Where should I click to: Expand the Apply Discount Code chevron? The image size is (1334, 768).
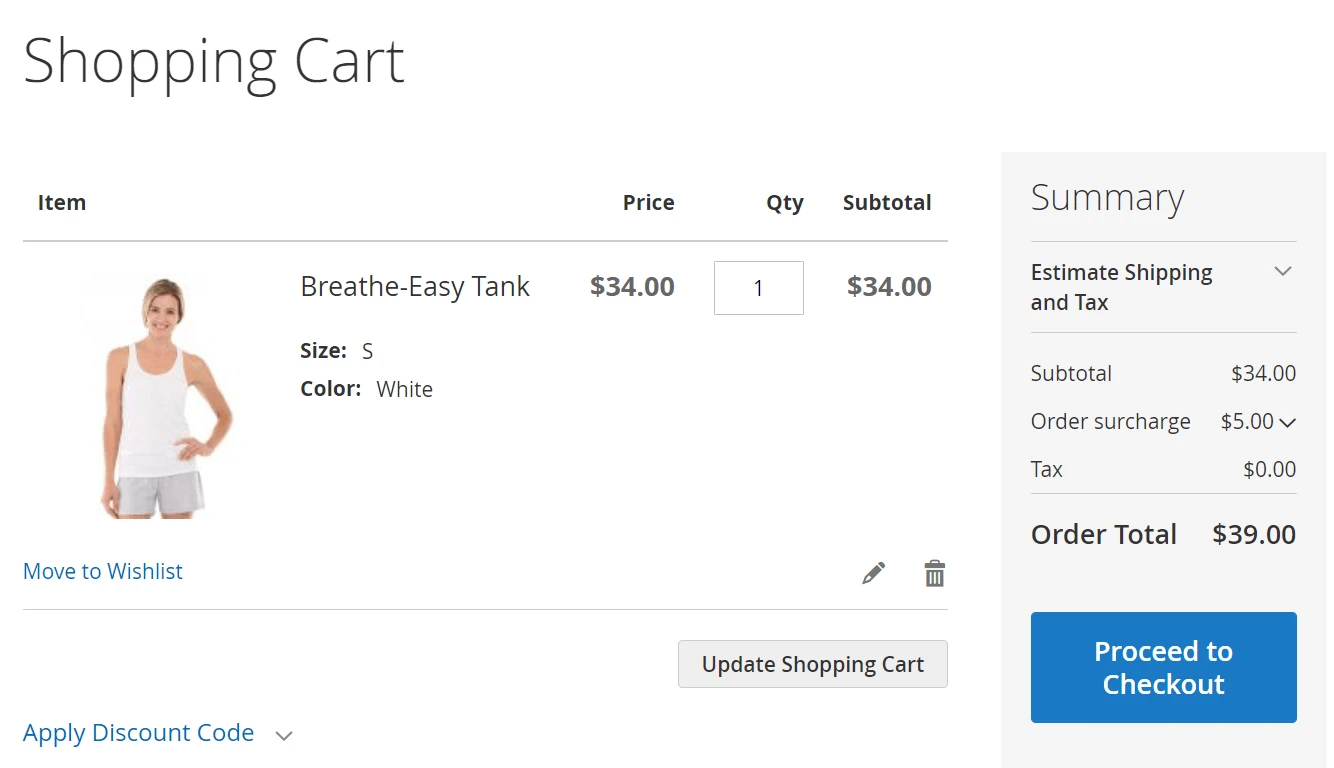(x=284, y=736)
